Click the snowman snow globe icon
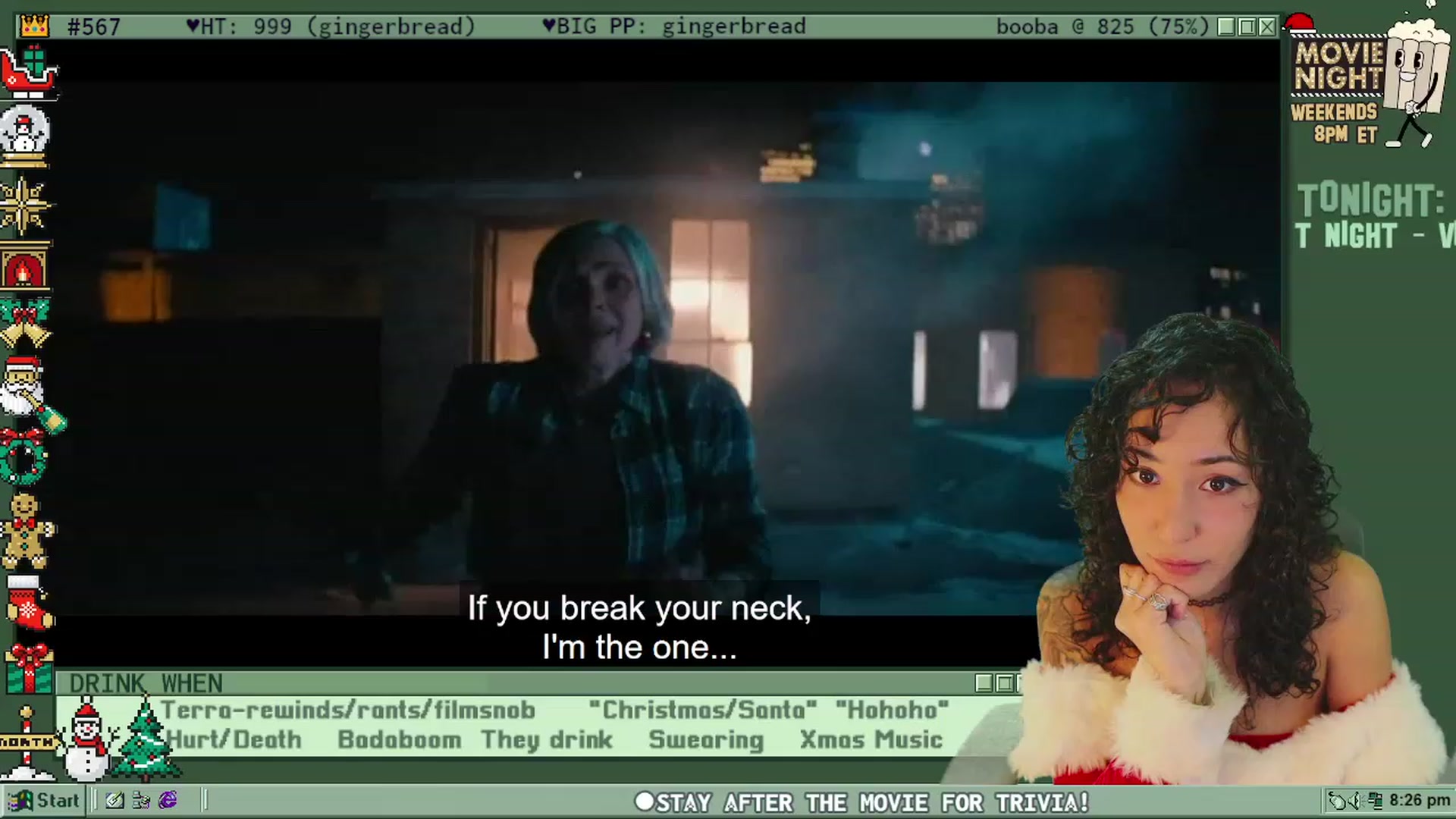1456x819 pixels. pyautogui.click(x=24, y=136)
